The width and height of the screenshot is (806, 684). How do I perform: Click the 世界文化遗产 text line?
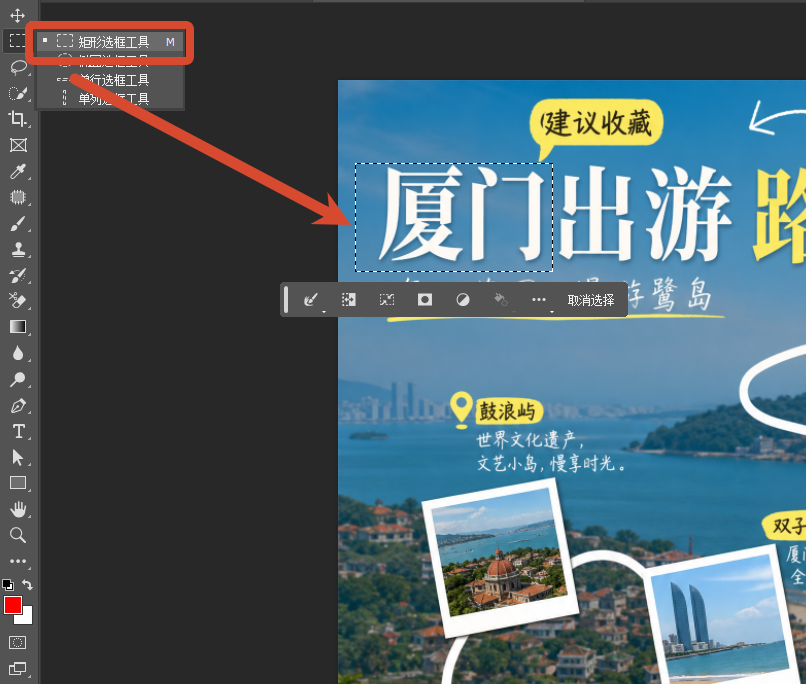pos(529,440)
